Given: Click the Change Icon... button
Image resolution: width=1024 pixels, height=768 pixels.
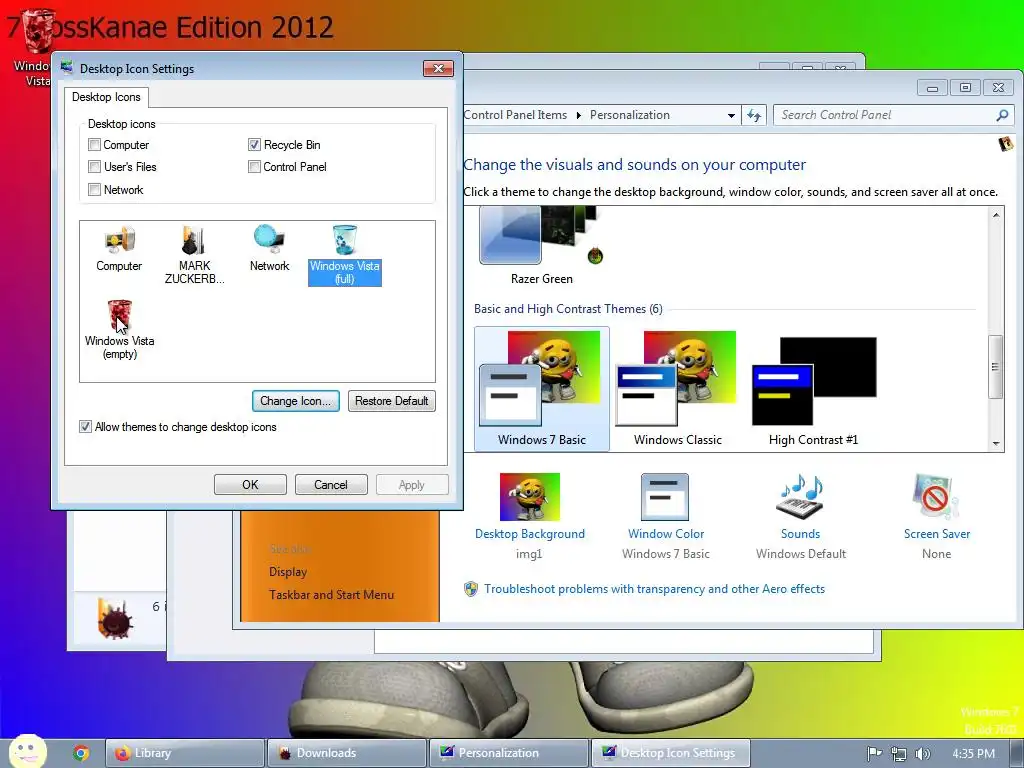Looking at the screenshot, I should [x=295, y=401].
